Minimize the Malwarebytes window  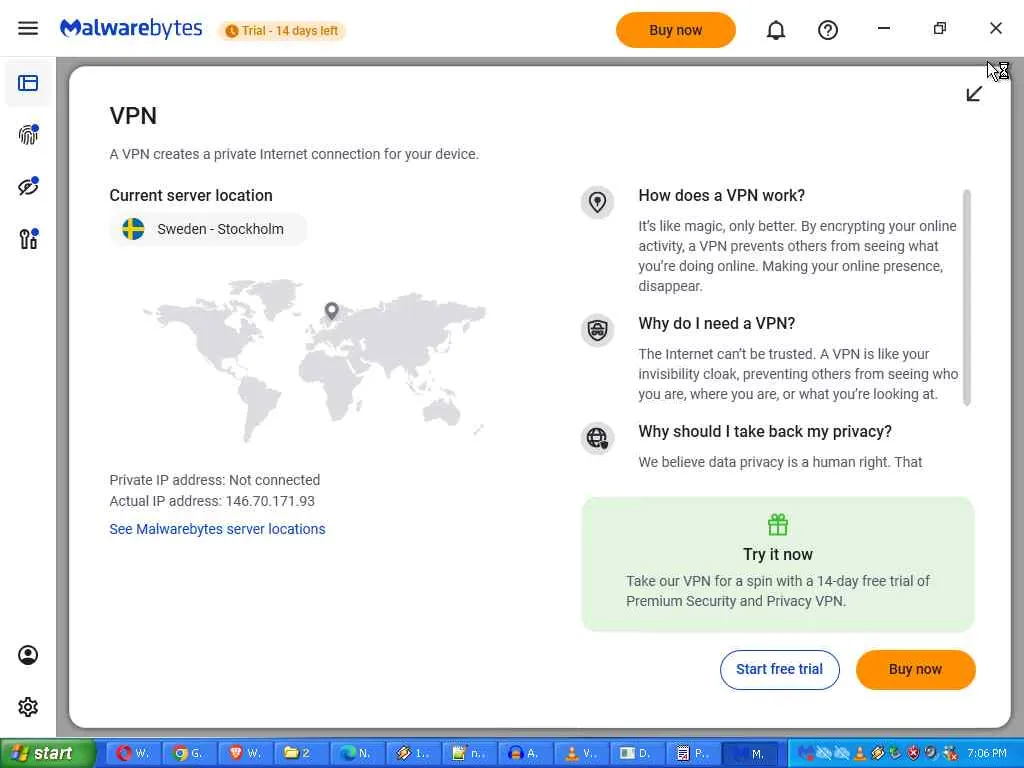pyautogui.click(x=884, y=29)
